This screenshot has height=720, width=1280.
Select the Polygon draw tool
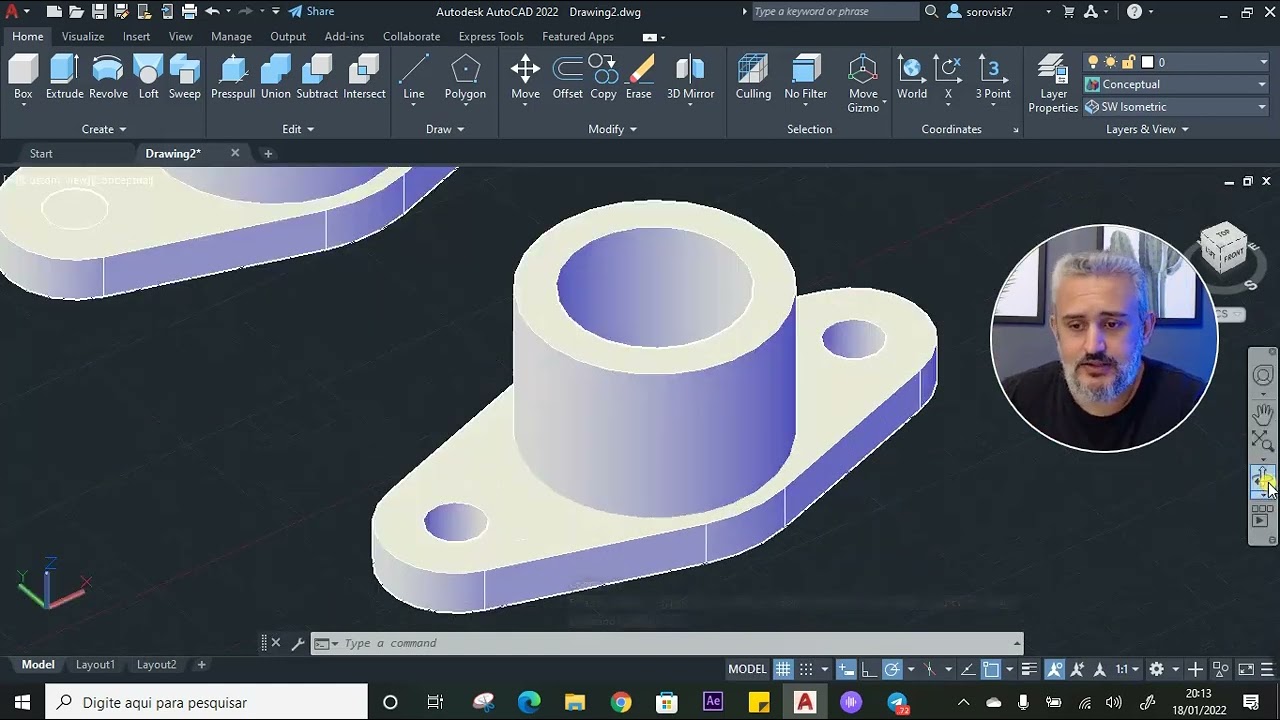(465, 78)
